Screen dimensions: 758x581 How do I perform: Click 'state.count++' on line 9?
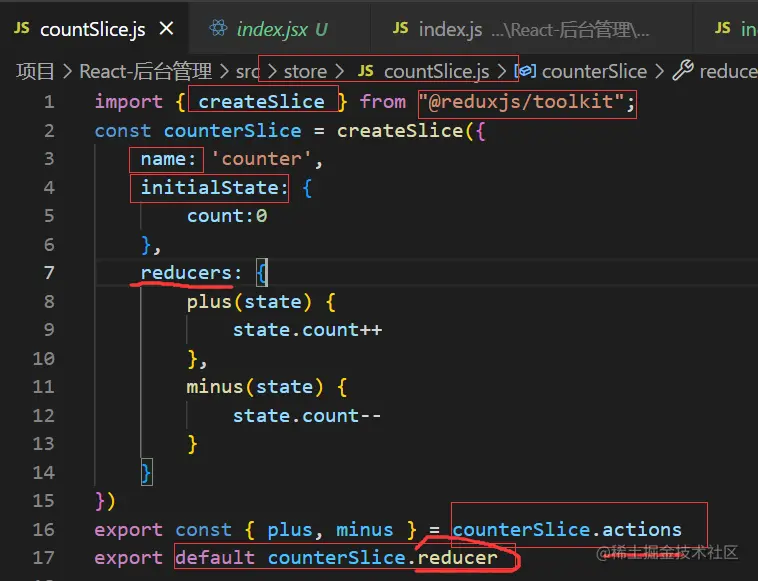(307, 330)
